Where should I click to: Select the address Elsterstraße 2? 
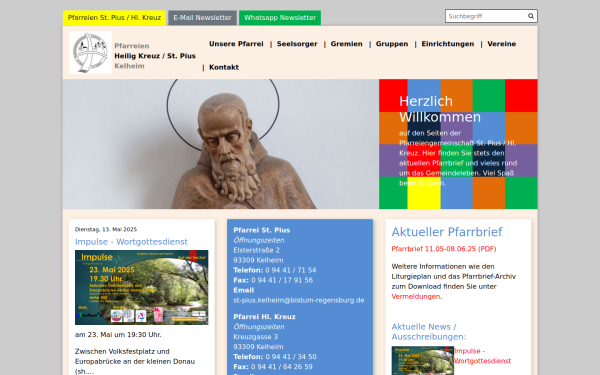tap(256, 250)
